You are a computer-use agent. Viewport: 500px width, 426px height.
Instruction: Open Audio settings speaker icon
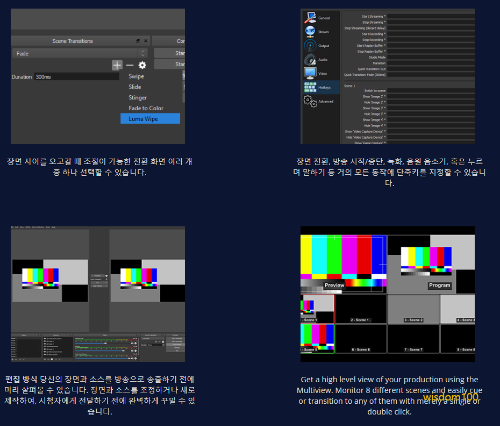click(310, 60)
